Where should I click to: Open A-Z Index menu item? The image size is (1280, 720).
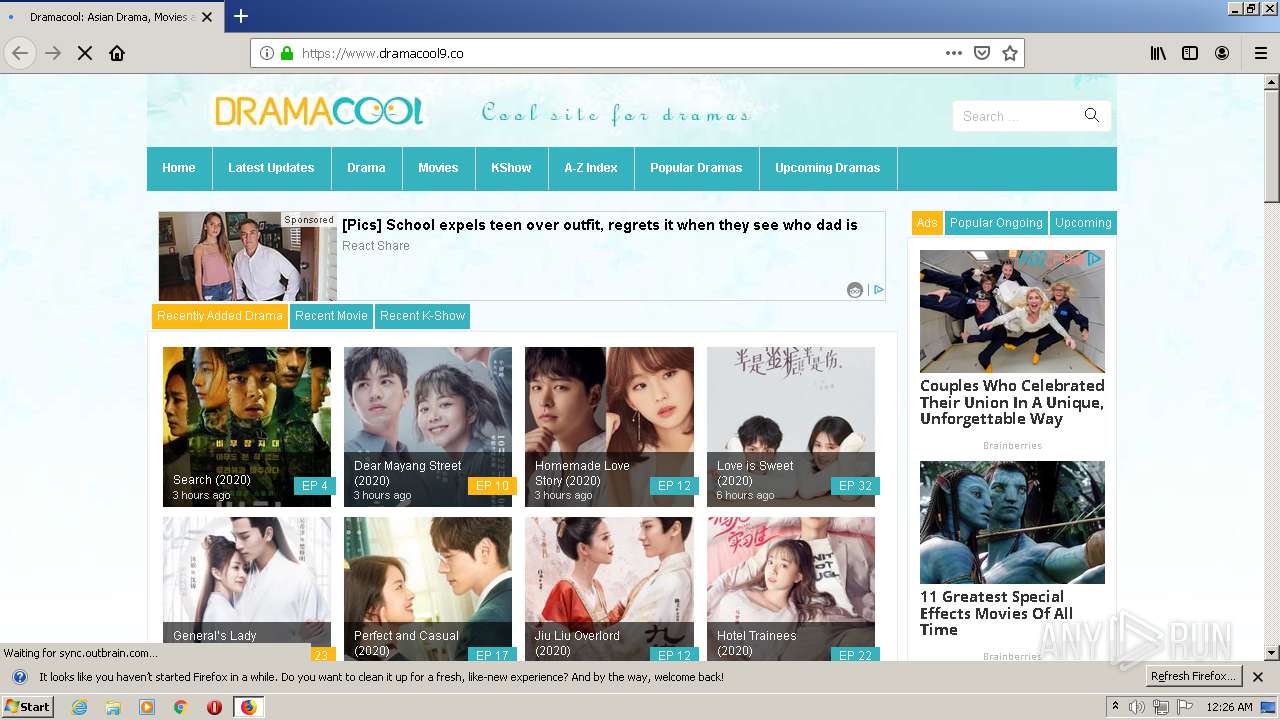[x=591, y=168]
